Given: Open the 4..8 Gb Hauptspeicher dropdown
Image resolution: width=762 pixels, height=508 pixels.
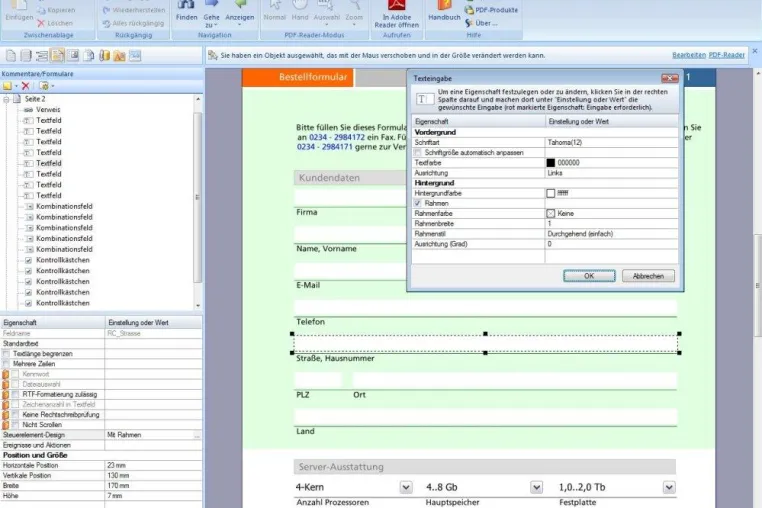Looking at the screenshot, I should (x=537, y=487).
